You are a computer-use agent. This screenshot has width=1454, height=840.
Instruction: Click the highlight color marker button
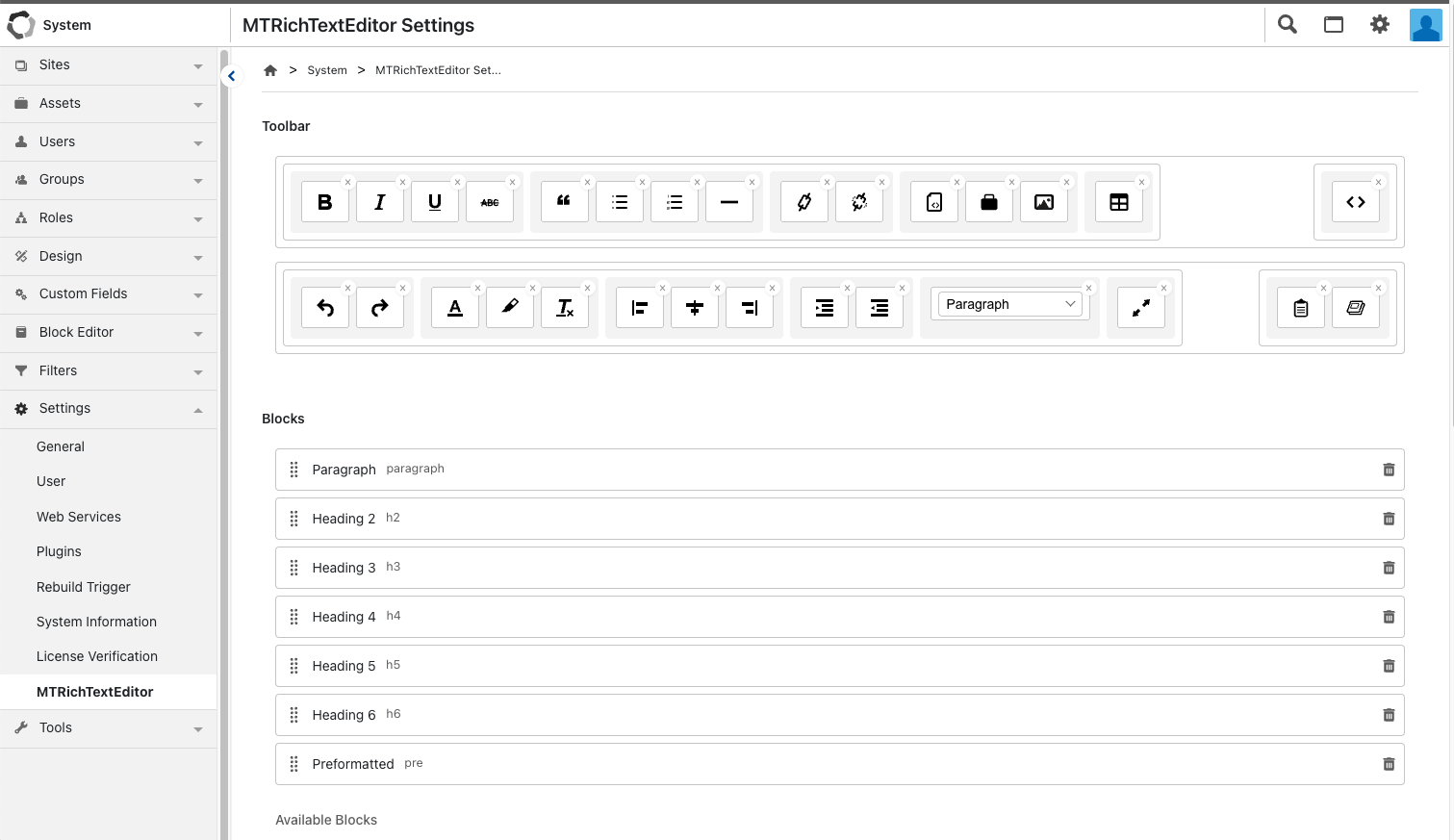510,308
